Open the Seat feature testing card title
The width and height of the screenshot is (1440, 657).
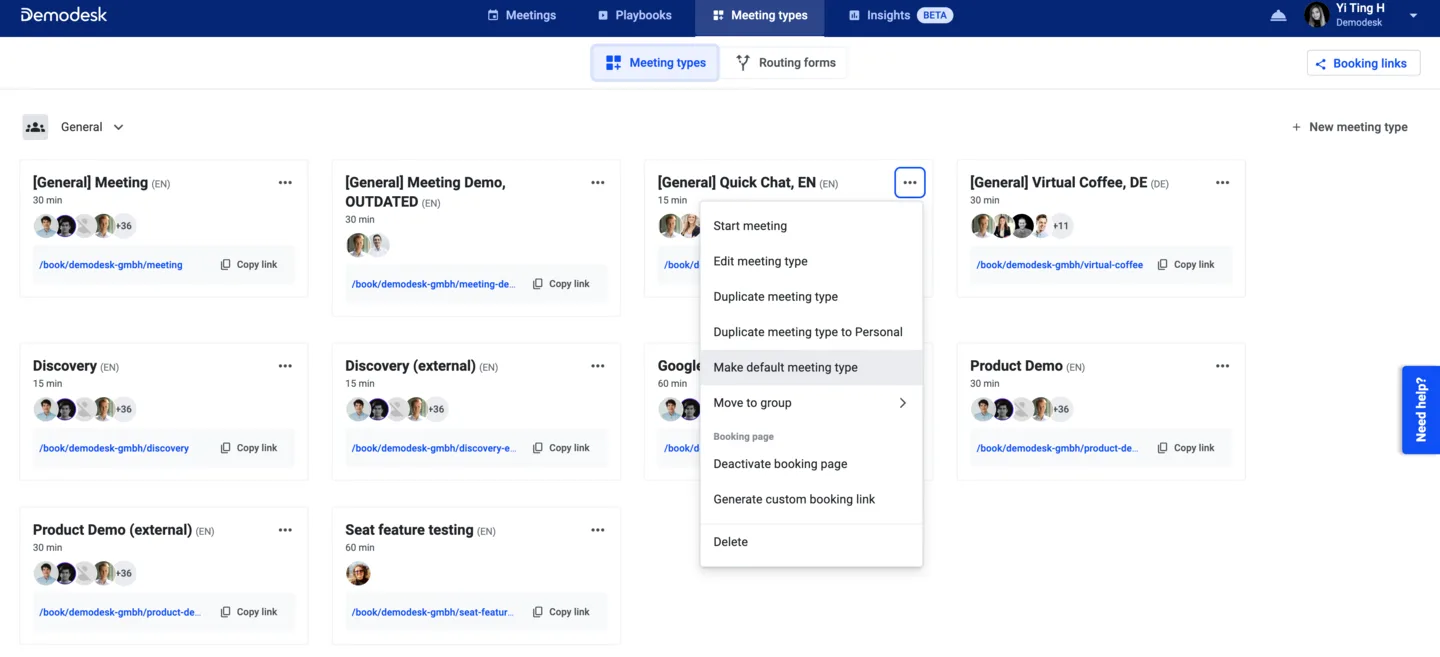click(x=409, y=529)
